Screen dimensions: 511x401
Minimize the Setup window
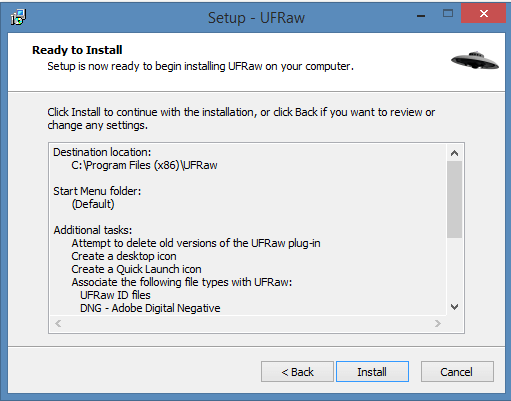pos(421,15)
